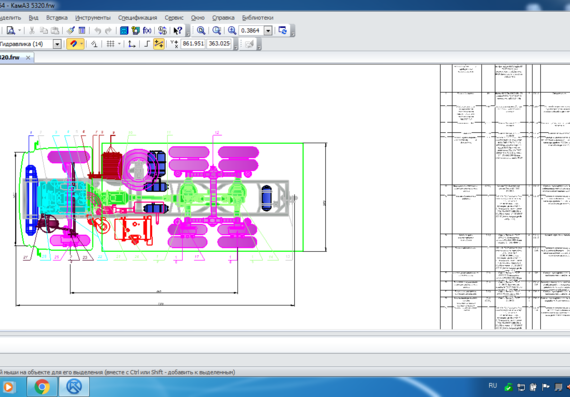Toggle the highlighted rounding mode button
The width and height of the screenshot is (570, 397).
(x=159, y=44)
